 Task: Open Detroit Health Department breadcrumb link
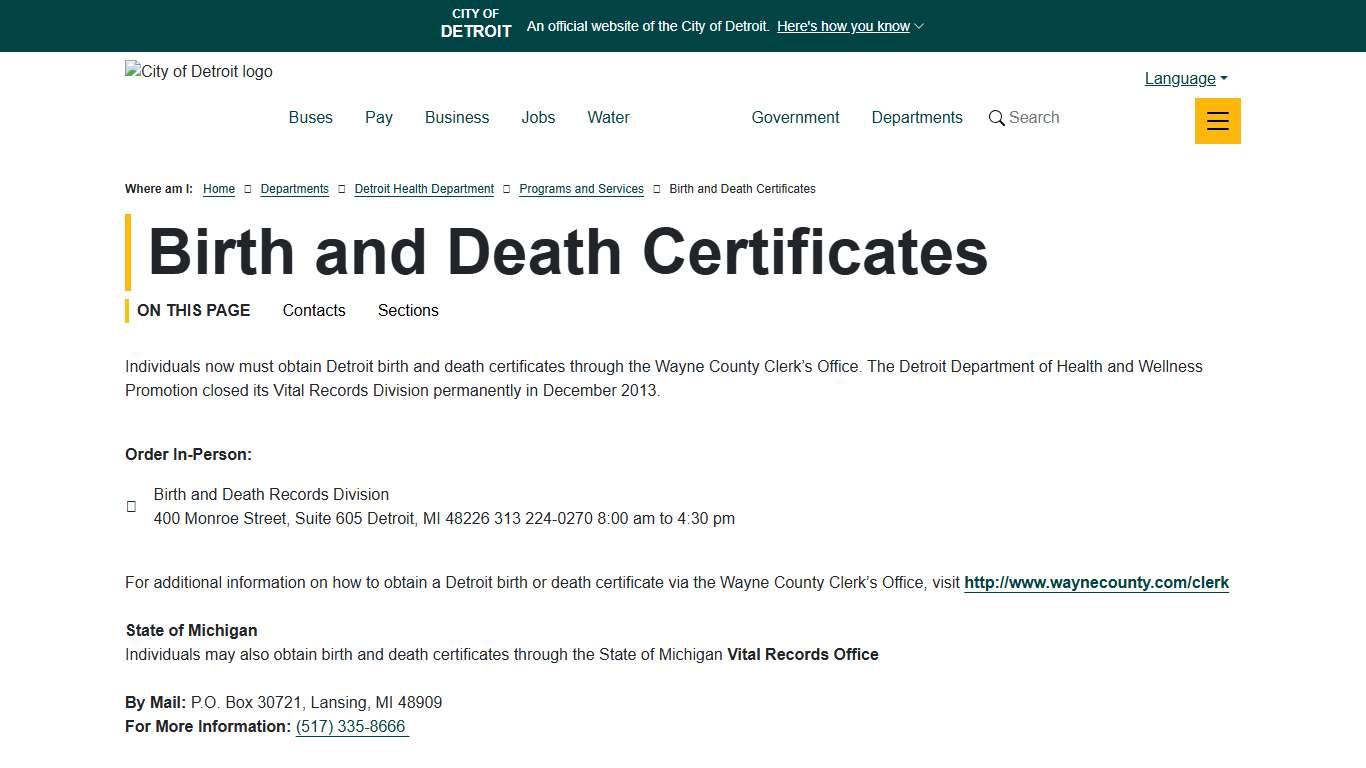424,189
